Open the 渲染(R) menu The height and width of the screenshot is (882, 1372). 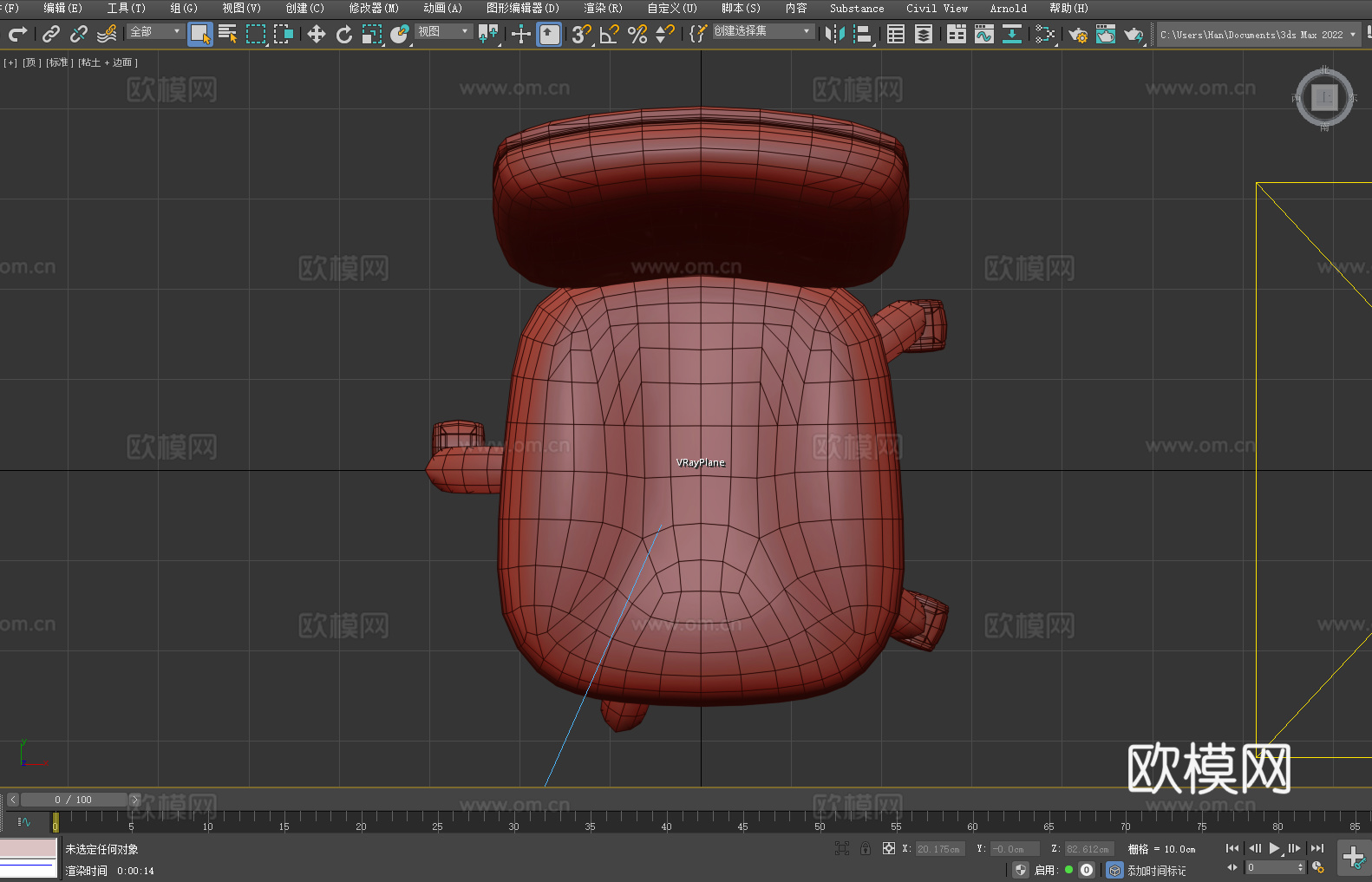603,8
